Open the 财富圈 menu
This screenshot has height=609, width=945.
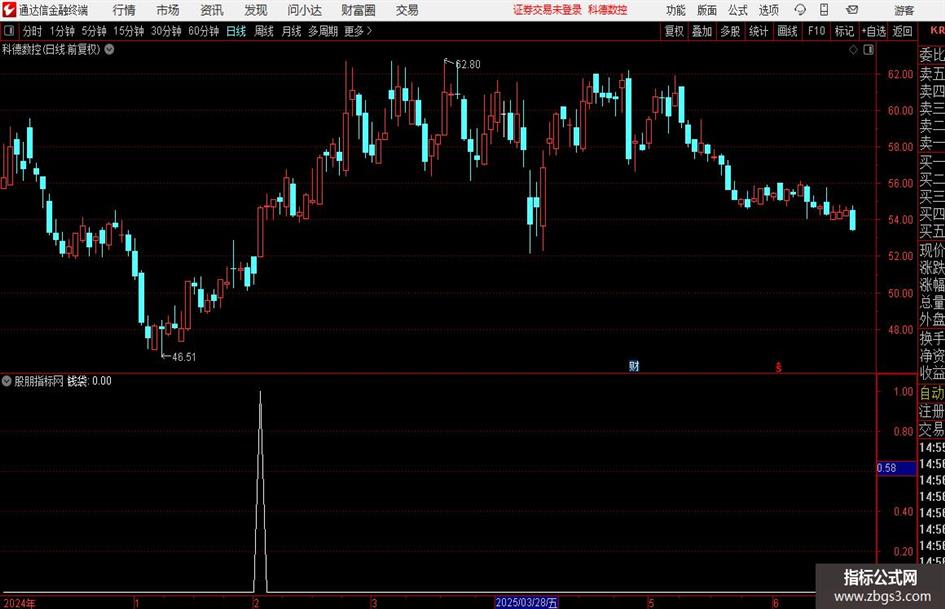(358, 10)
